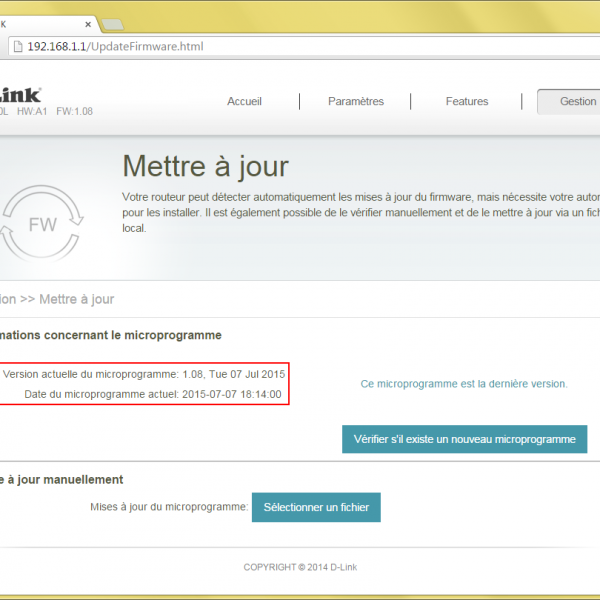Click the page icon in the address bar
This screenshot has height=600, width=600.
point(17,47)
